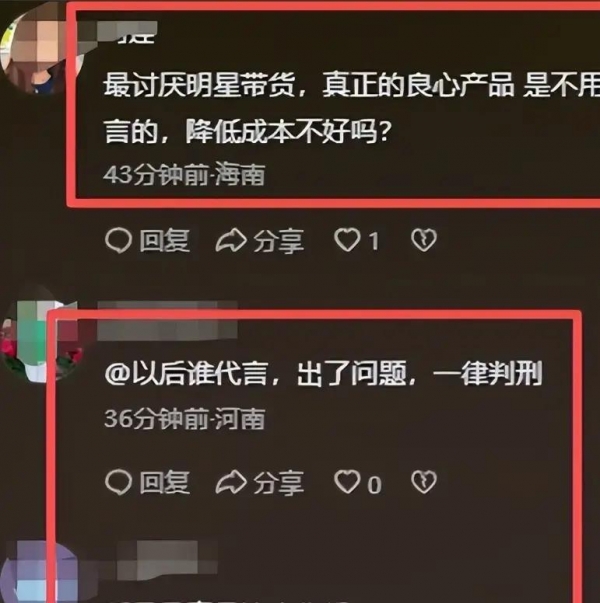Click the 43分钟前·海南 timestamp
The height and width of the screenshot is (603, 600).
(184, 174)
